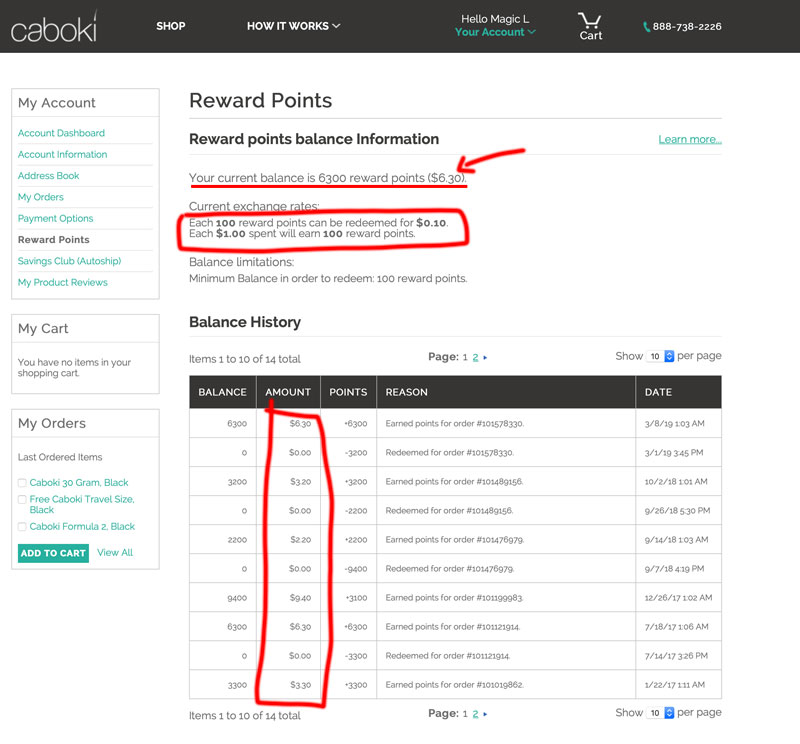Go to next page arrow above the table
Image resolution: width=800 pixels, height=744 pixels.
point(485,358)
